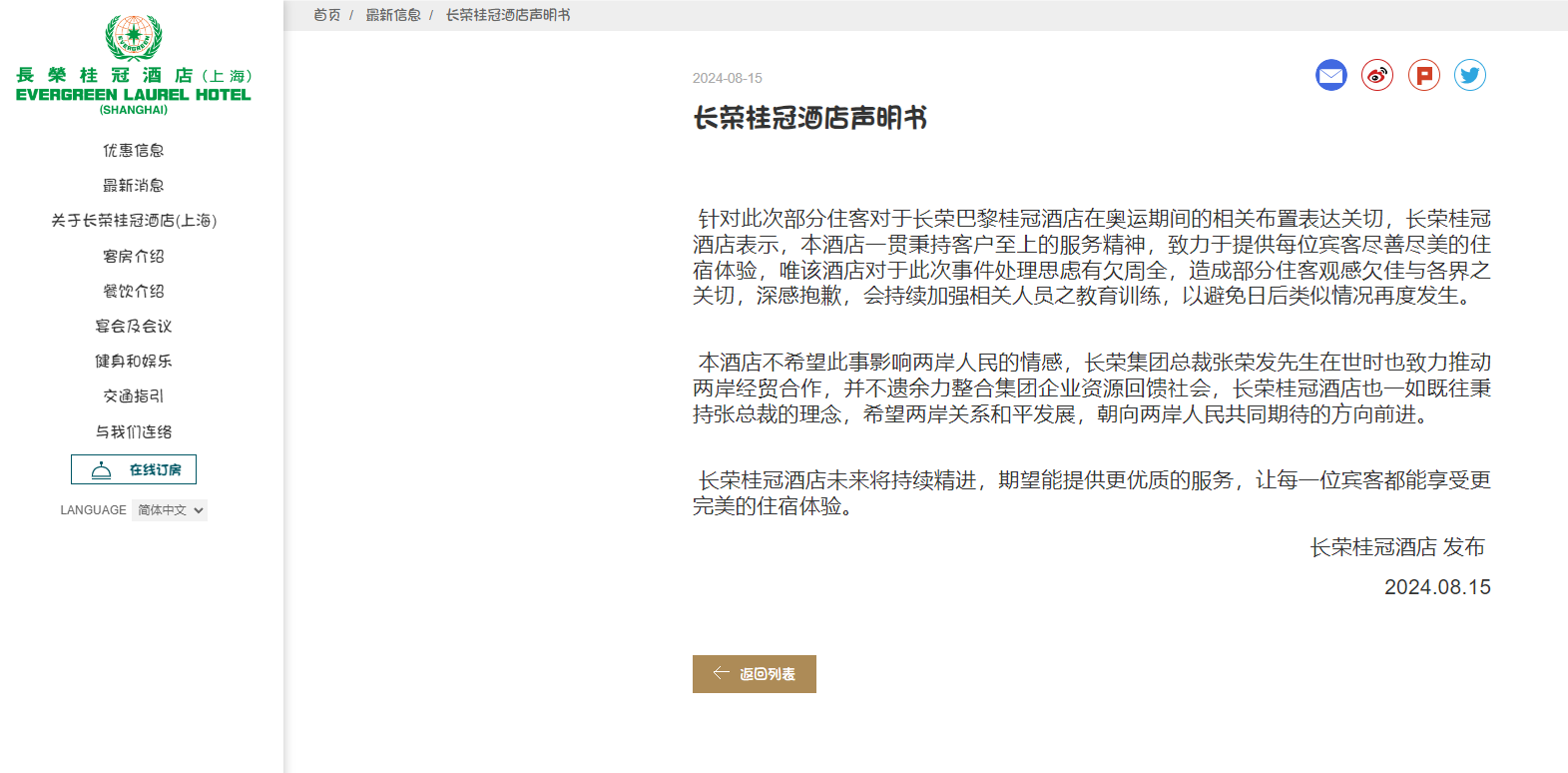1568x773 pixels.
Task: Click the paragraph starting 本酒店不希望此事
Action: click(x=1092, y=388)
